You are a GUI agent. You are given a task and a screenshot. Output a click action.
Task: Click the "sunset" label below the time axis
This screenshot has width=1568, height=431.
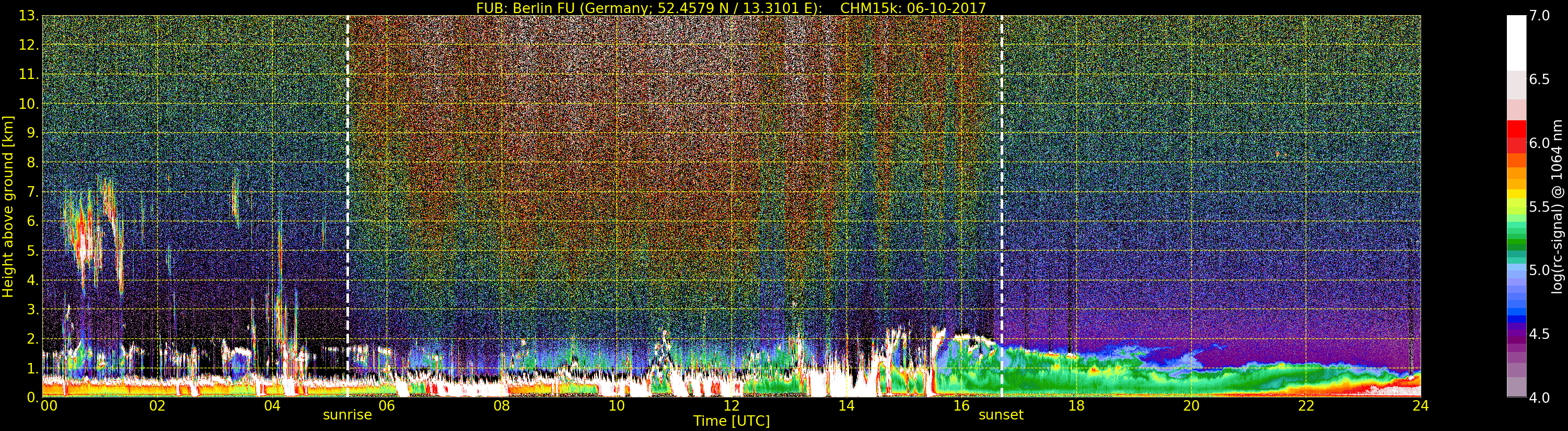coord(1001,415)
